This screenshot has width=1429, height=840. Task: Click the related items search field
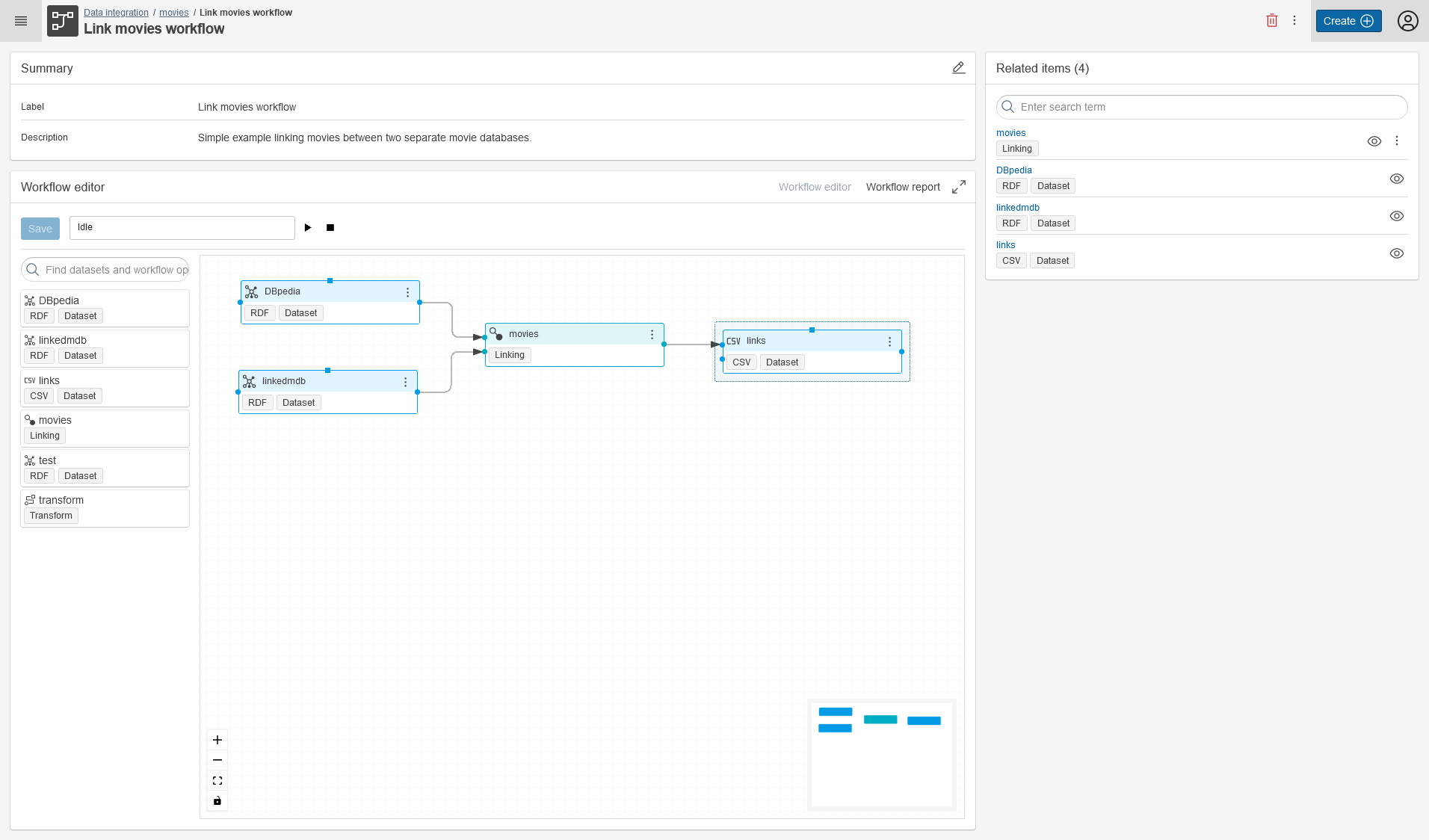pyautogui.click(x=1200, y=107)
